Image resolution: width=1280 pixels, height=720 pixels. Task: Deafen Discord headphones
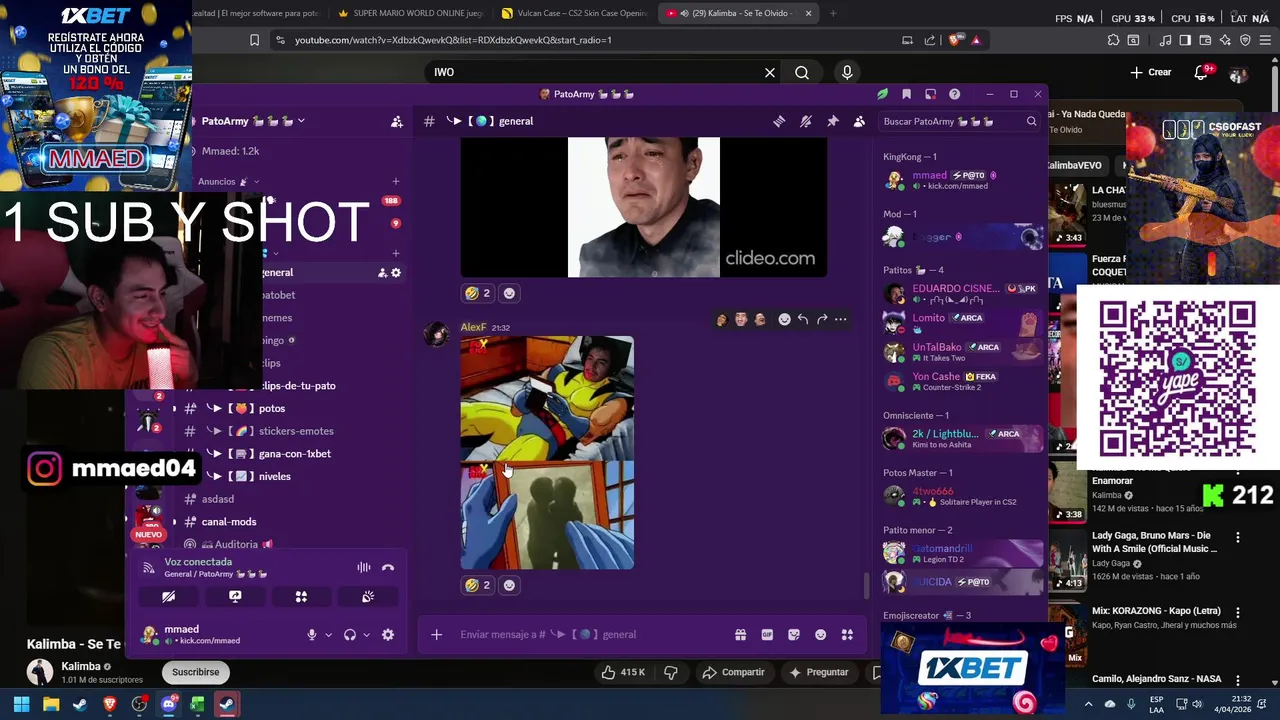[350, 635]
